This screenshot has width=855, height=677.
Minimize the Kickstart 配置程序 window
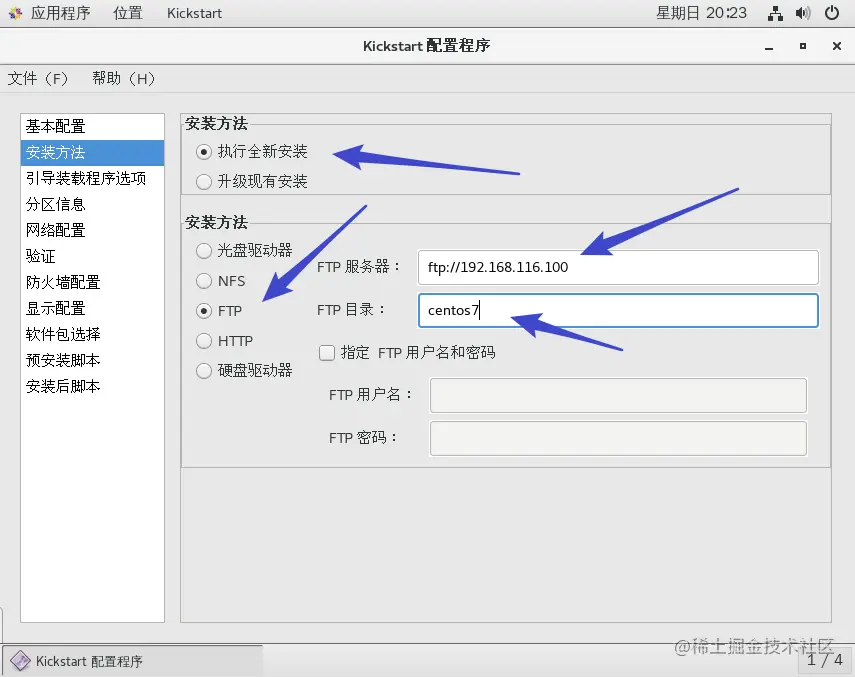coord(769,47)
